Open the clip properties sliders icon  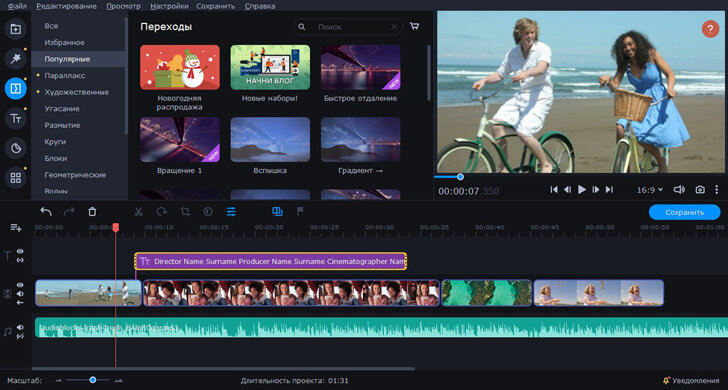[231, 212]
